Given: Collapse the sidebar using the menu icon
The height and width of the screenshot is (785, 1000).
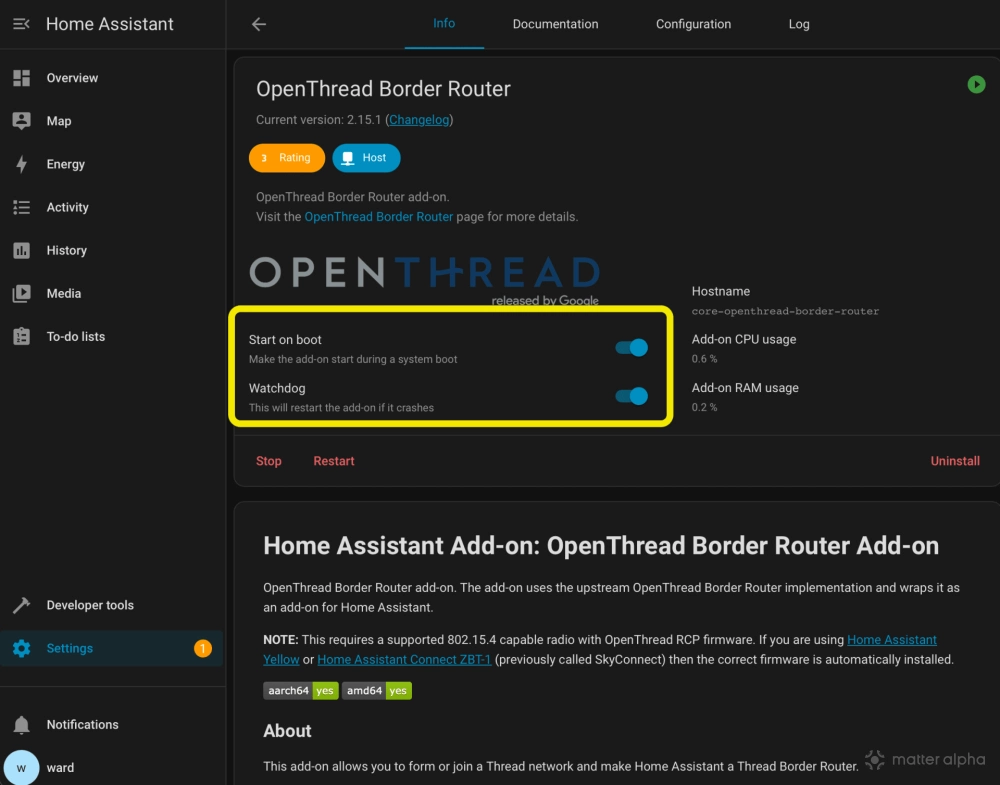Looking at the screenshot, I should 21,24.
